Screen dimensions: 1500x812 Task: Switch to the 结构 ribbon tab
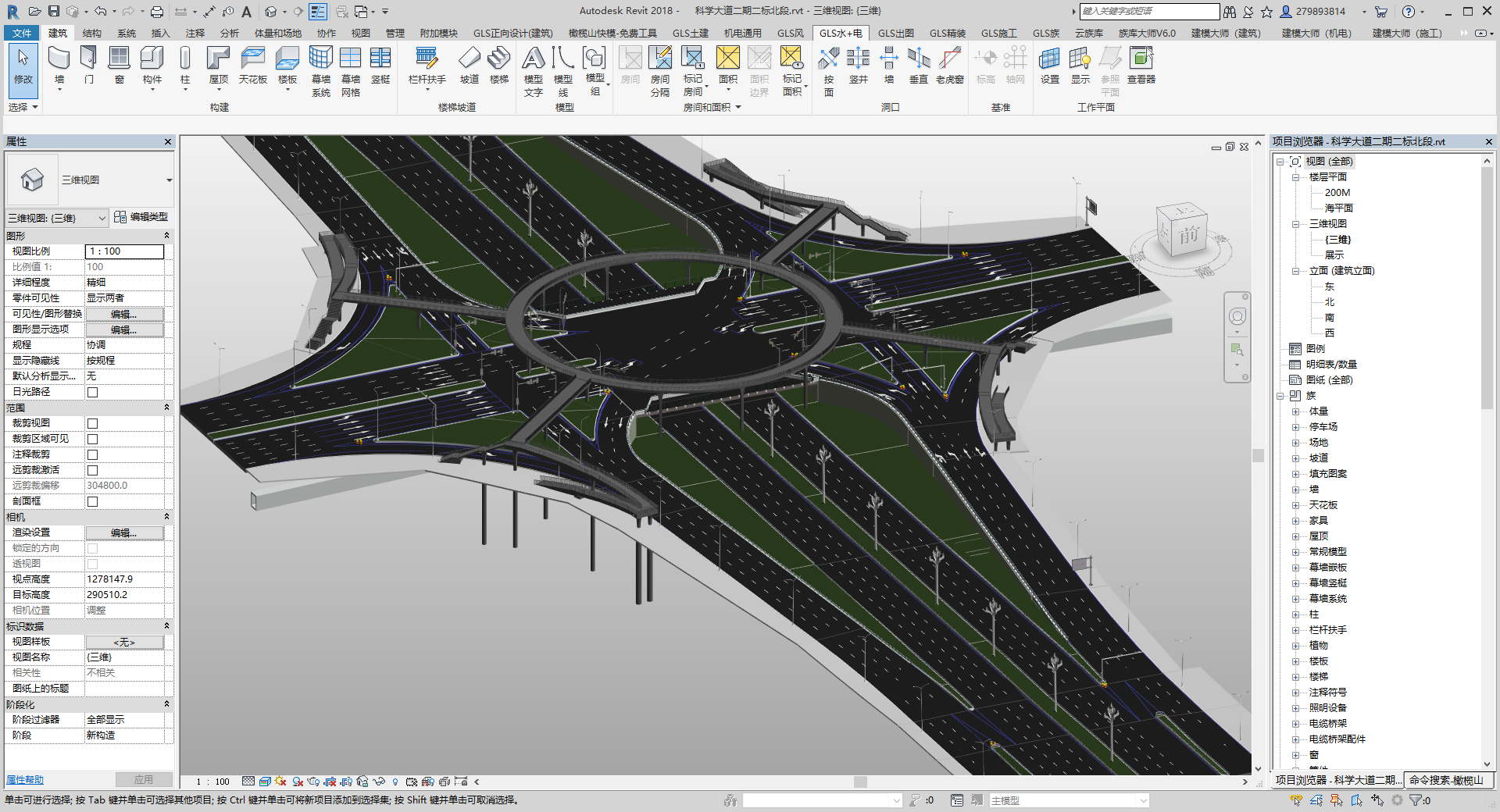click(x=92, y=33)
